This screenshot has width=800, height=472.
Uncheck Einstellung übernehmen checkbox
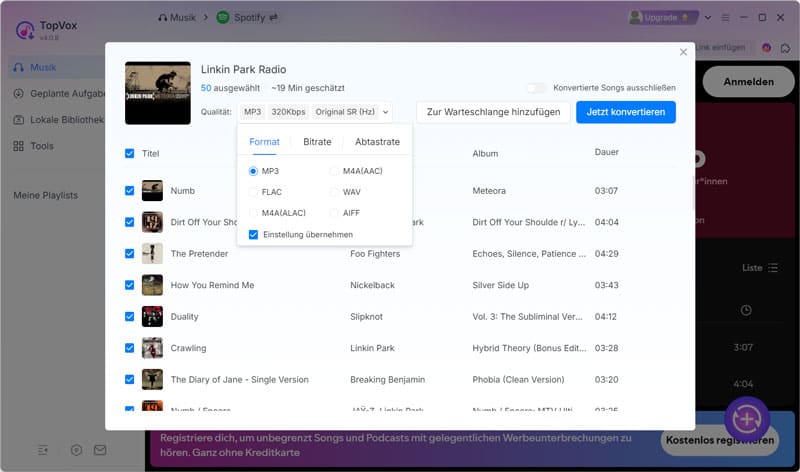(253, 235)
